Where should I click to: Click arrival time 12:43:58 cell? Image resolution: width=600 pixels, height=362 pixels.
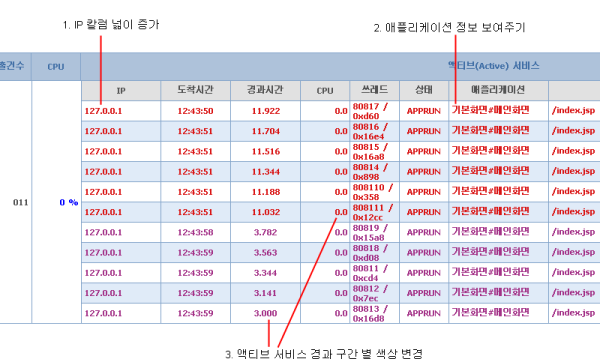click(x=195, y=232)
